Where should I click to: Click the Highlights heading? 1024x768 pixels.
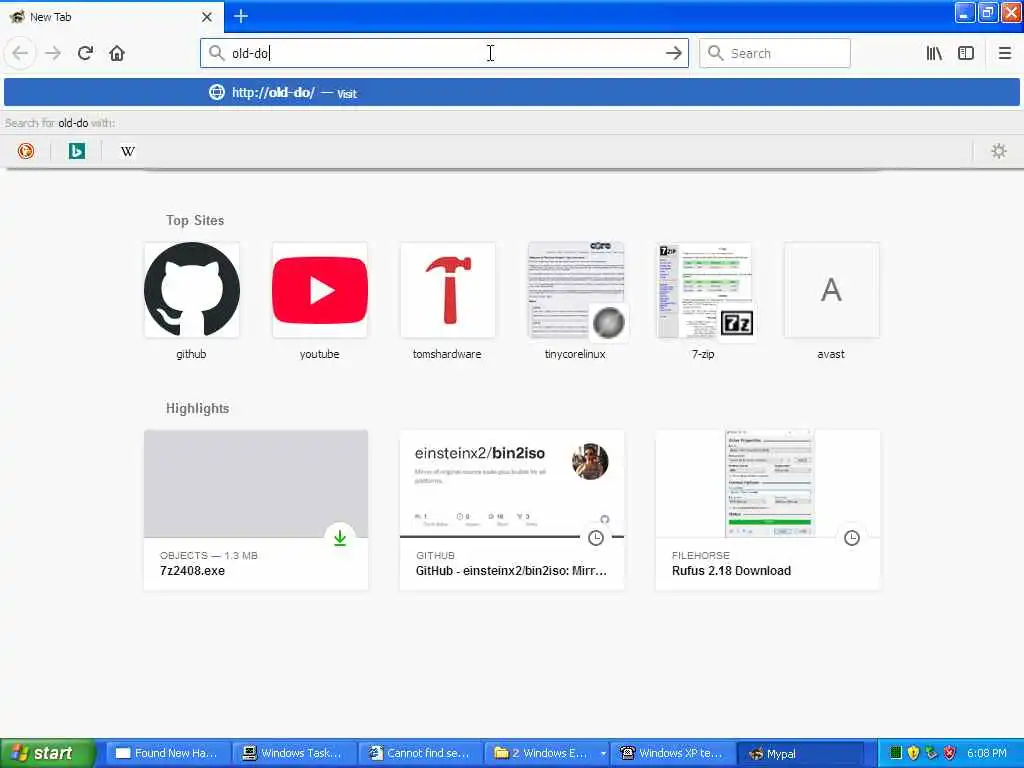[x=197, y=409]
